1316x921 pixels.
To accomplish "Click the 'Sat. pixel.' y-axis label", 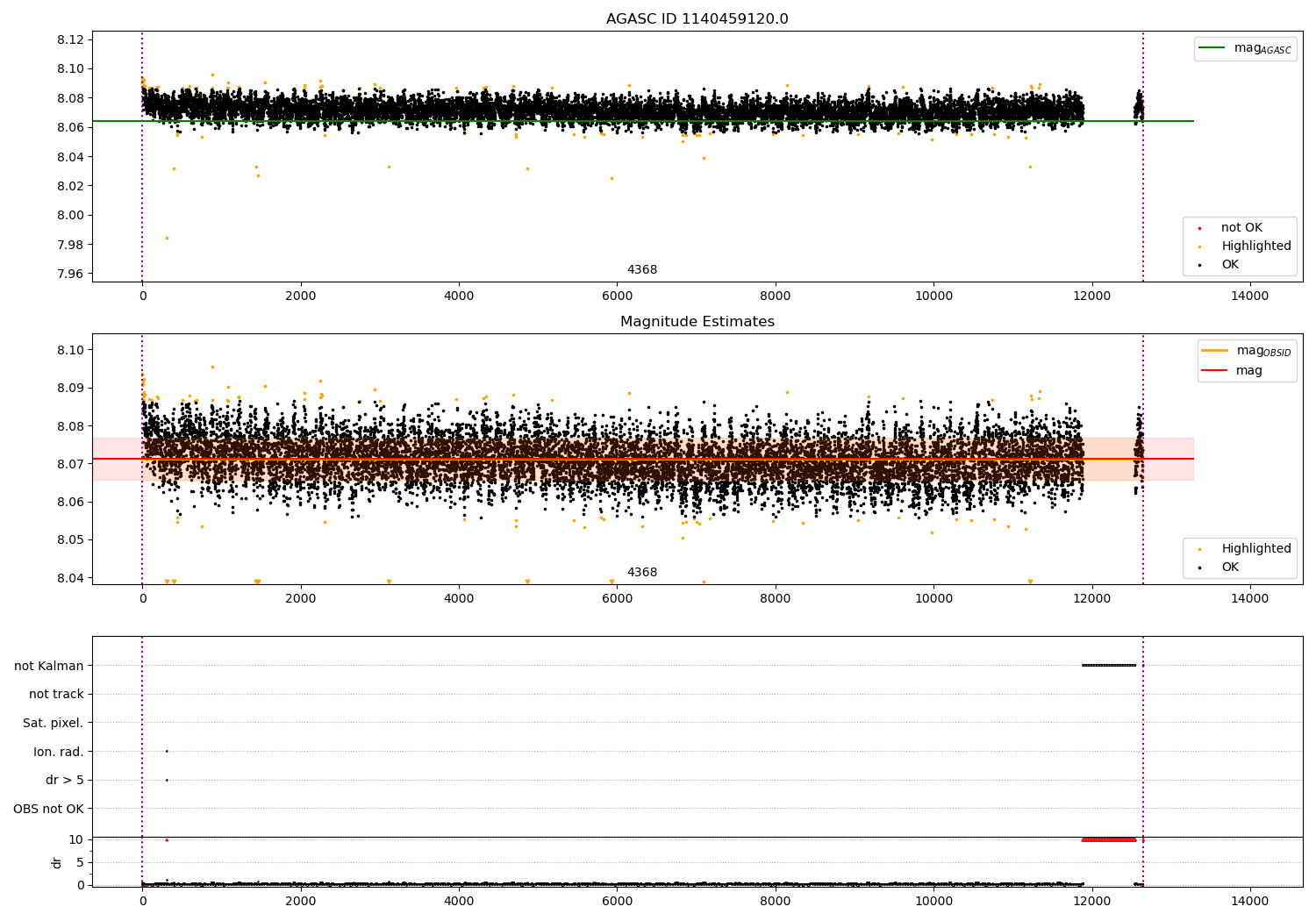I will (53, 723).
